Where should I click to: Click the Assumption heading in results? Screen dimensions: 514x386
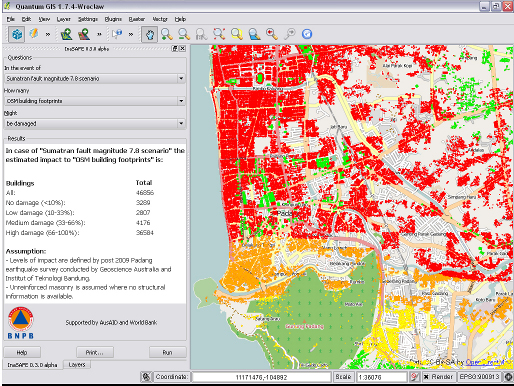[x=26, y=251]
